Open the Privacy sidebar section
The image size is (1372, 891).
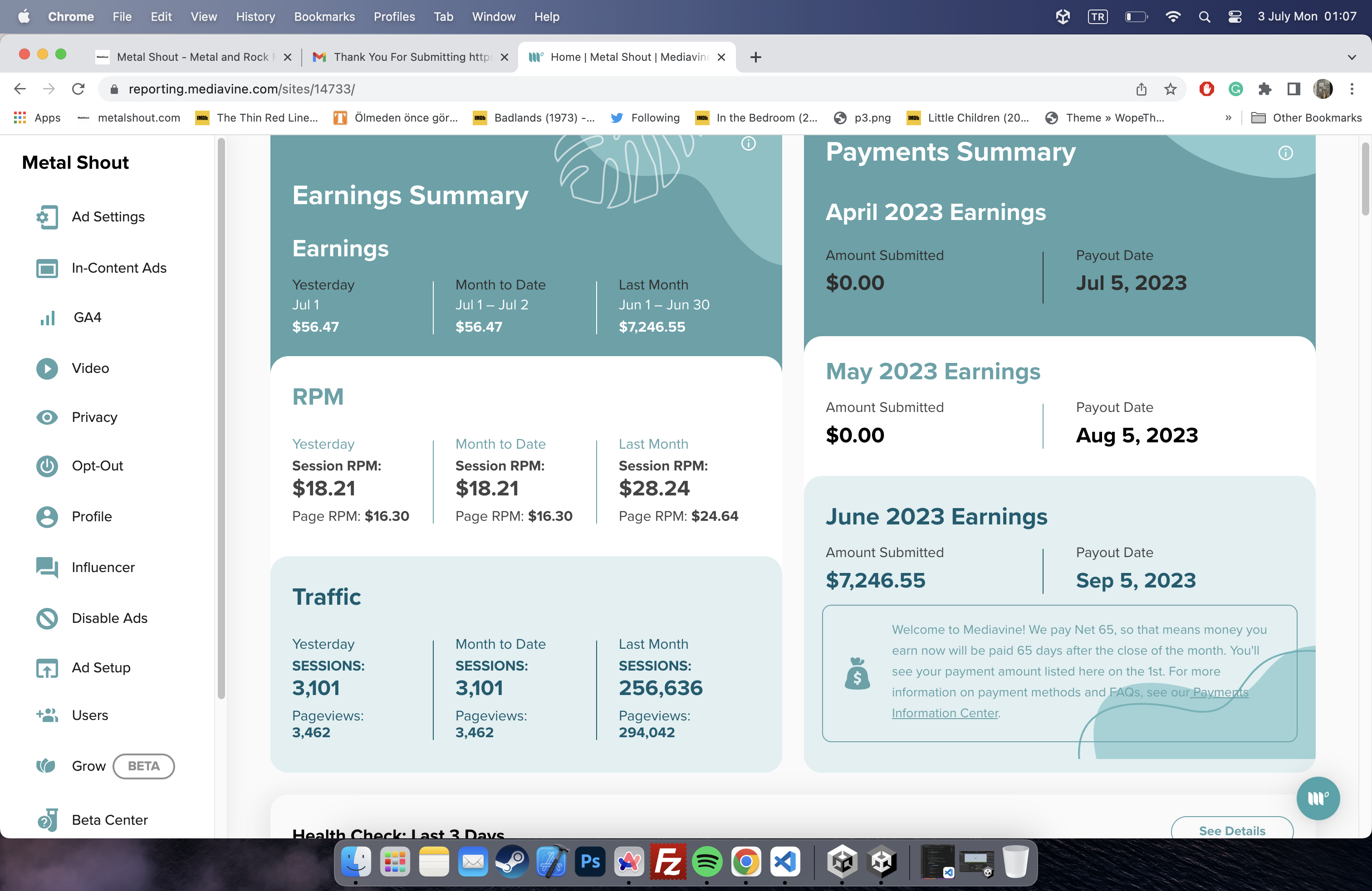click(77, 417)
